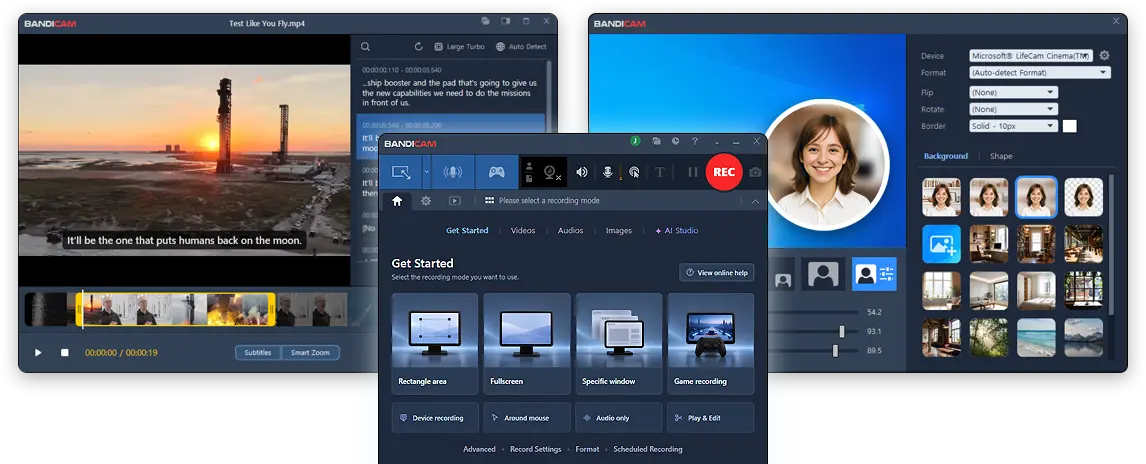Screen dimensions: 1146x464
Task: Open the Auto Detect language option
Action: click(521, 47)
